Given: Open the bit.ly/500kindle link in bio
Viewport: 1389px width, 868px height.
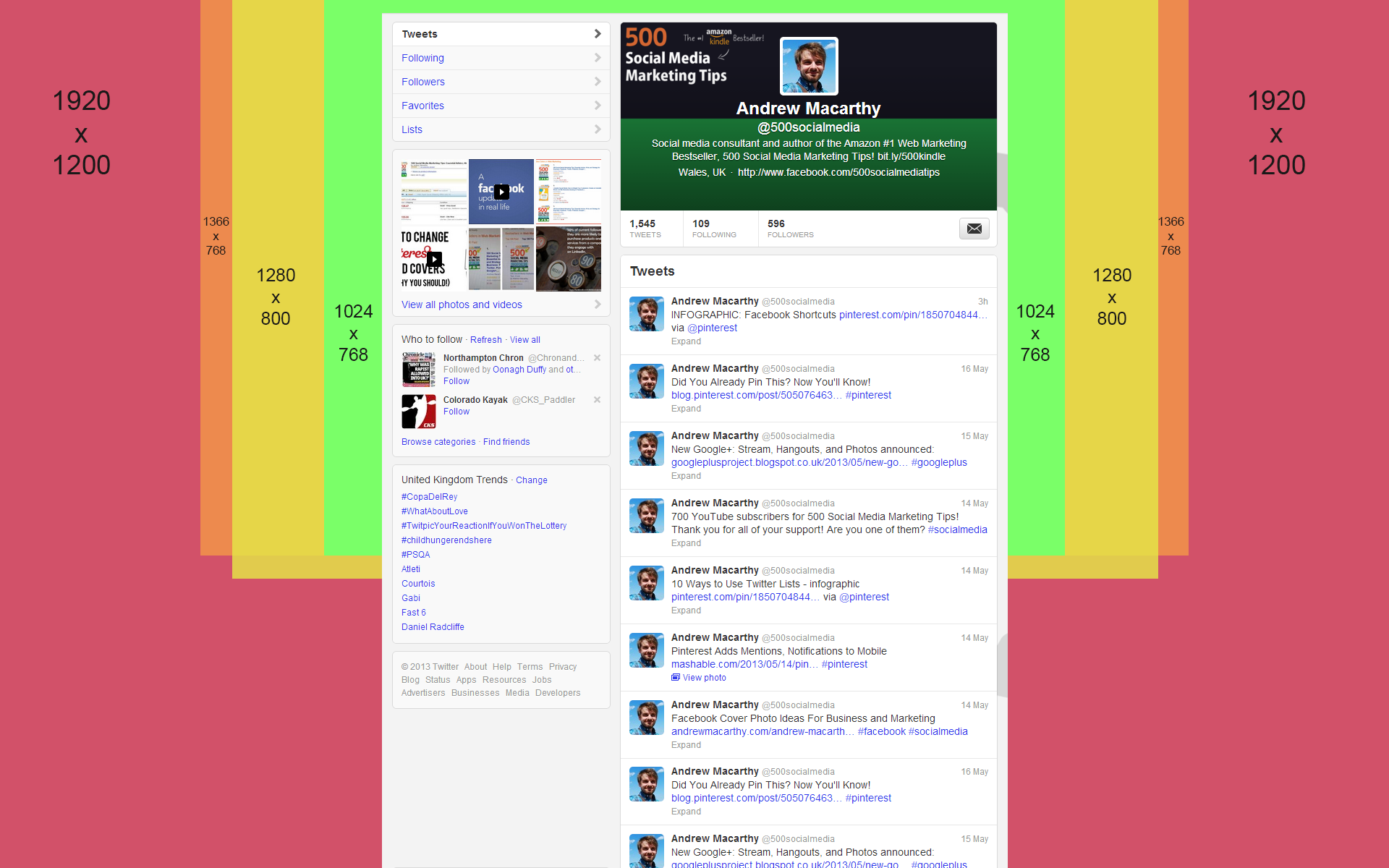Looking at the screenshot, I should 912,156.
